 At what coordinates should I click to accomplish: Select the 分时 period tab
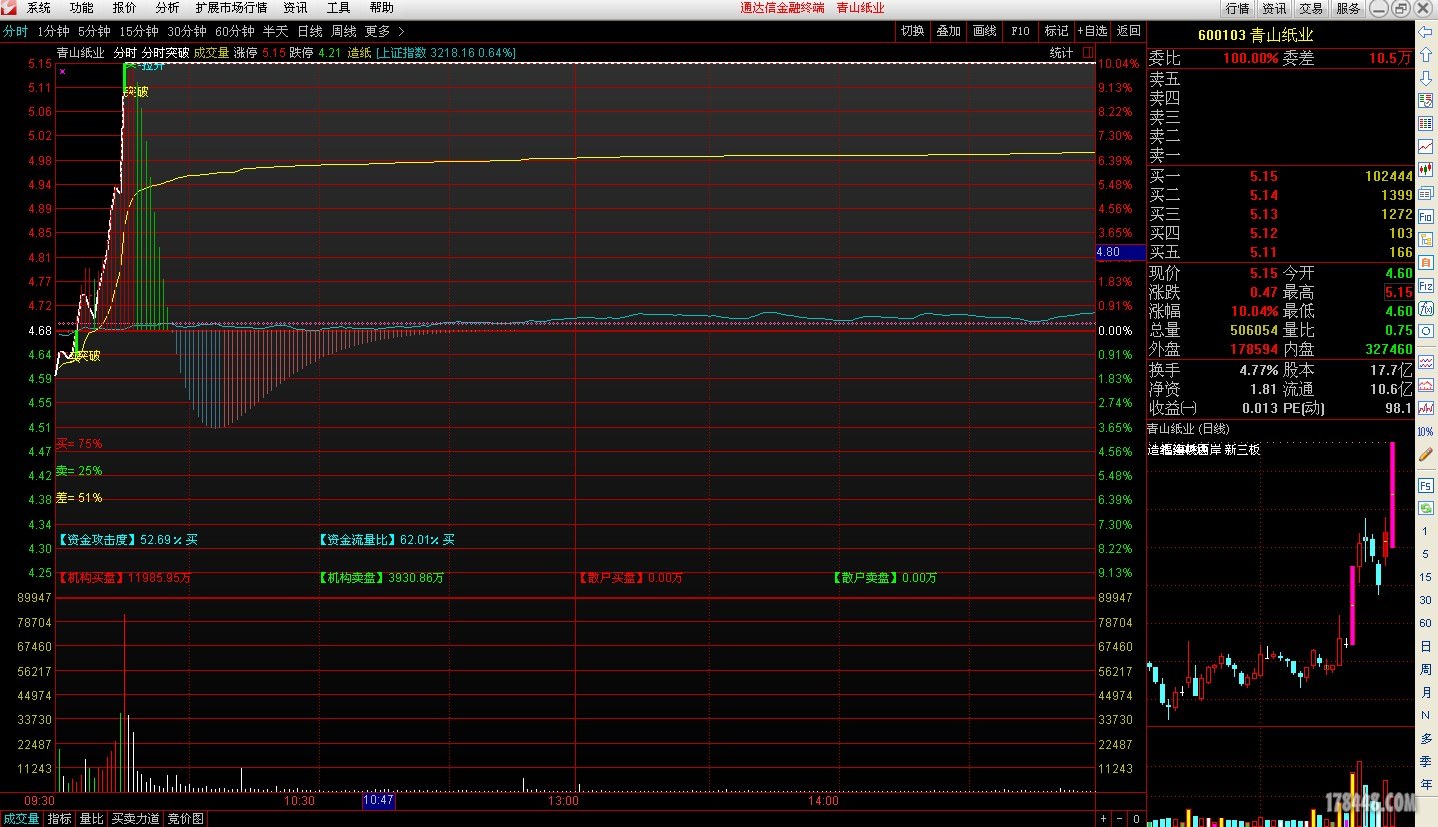click(15, 31)
